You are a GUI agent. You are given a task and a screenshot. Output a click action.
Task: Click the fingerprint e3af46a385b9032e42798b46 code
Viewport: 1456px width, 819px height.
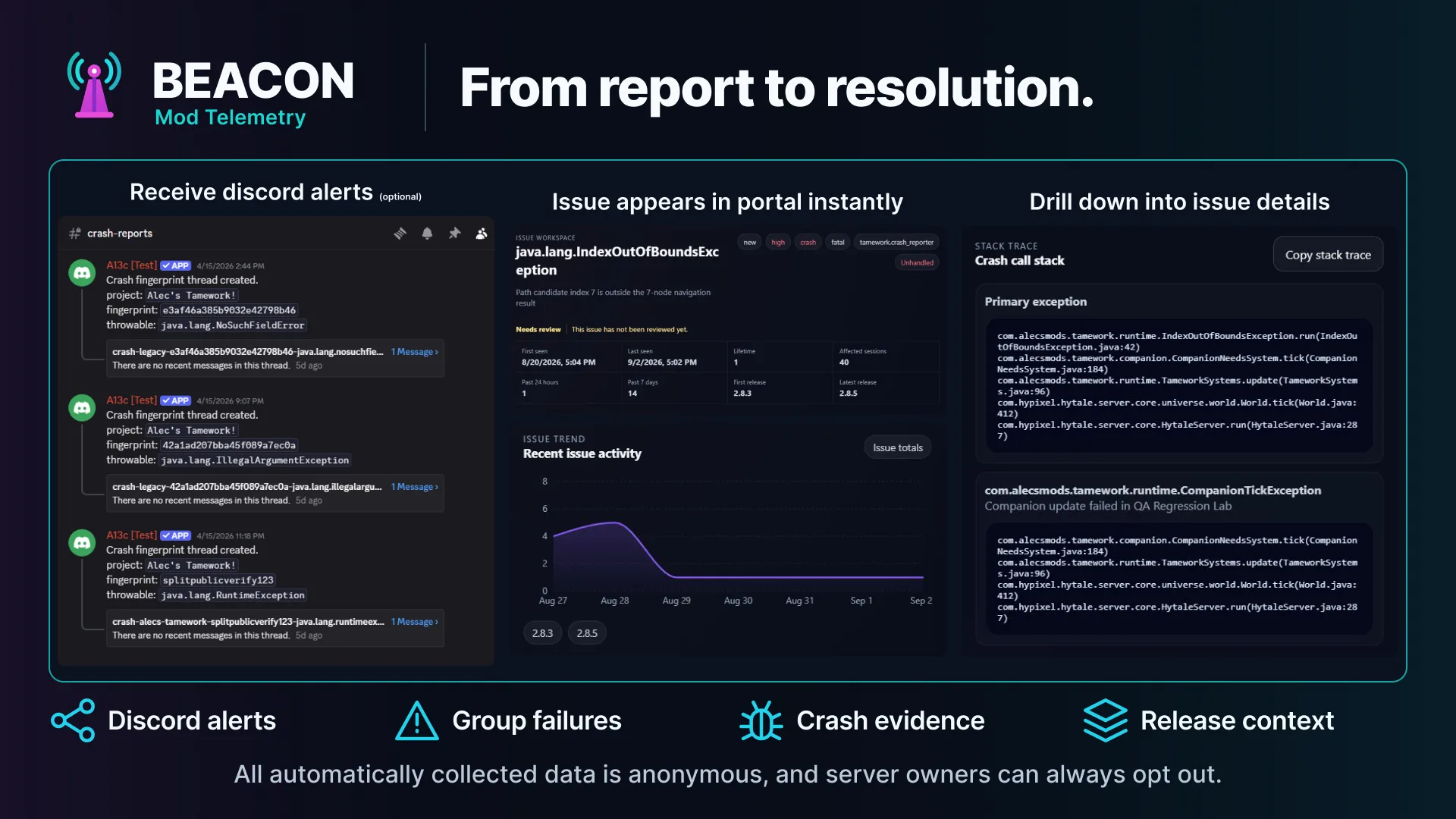click(x=229, y=310)
